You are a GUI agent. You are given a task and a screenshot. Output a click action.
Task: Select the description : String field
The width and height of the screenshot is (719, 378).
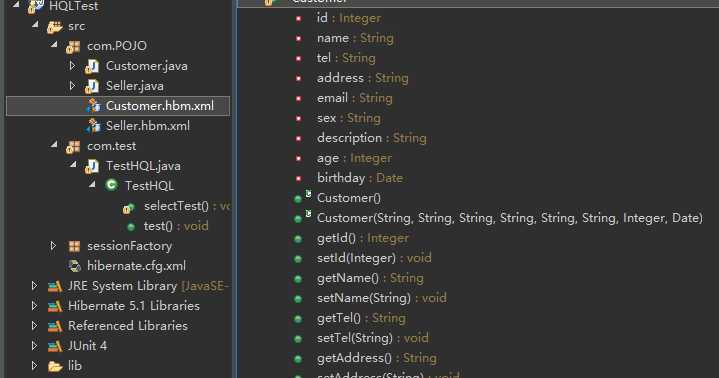371,138
